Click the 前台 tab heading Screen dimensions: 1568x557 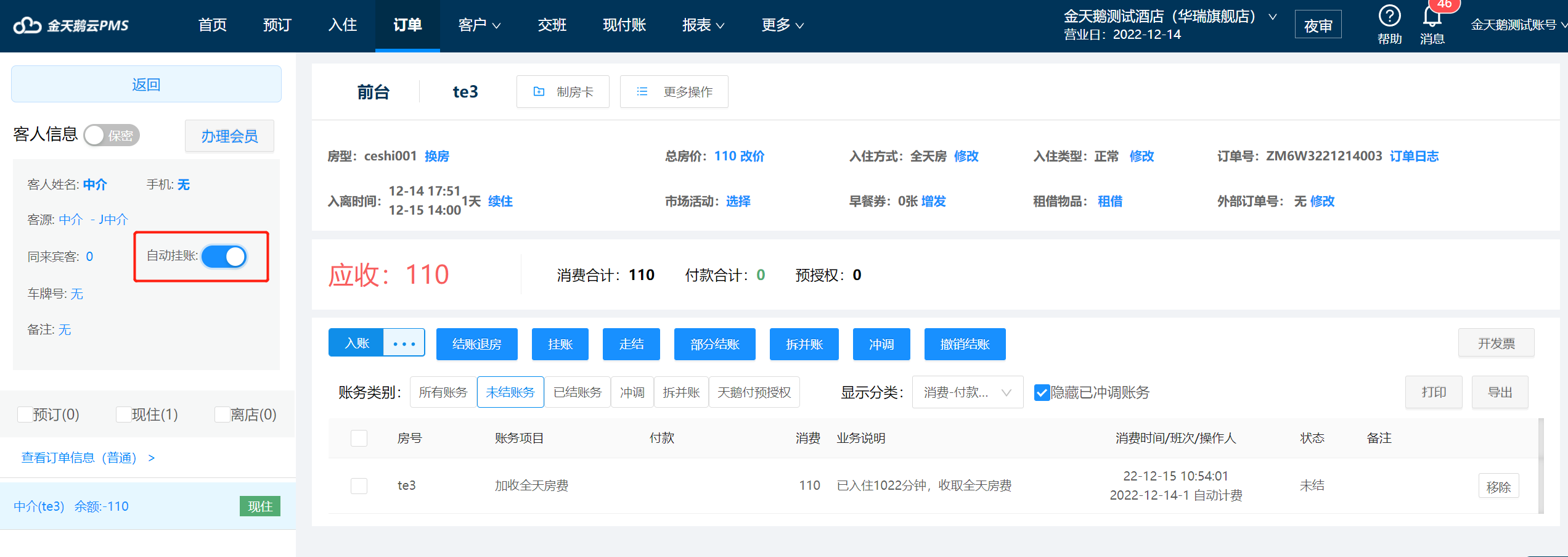pos(374,92)
